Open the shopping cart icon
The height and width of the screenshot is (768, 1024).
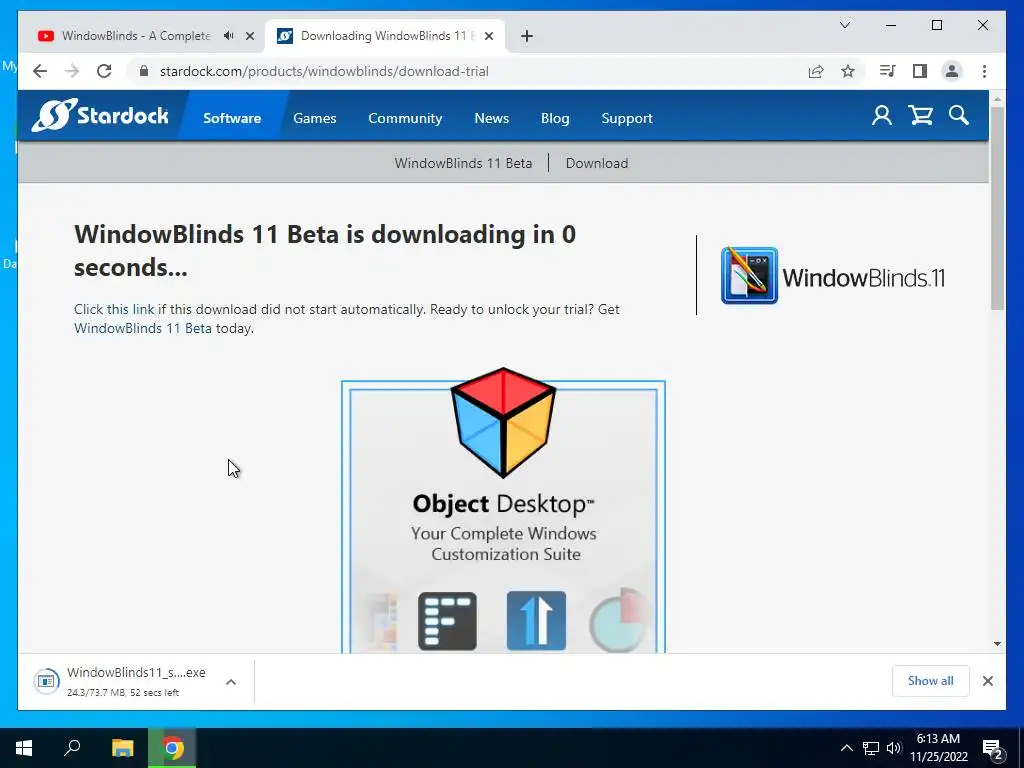(x=920, y=116)
